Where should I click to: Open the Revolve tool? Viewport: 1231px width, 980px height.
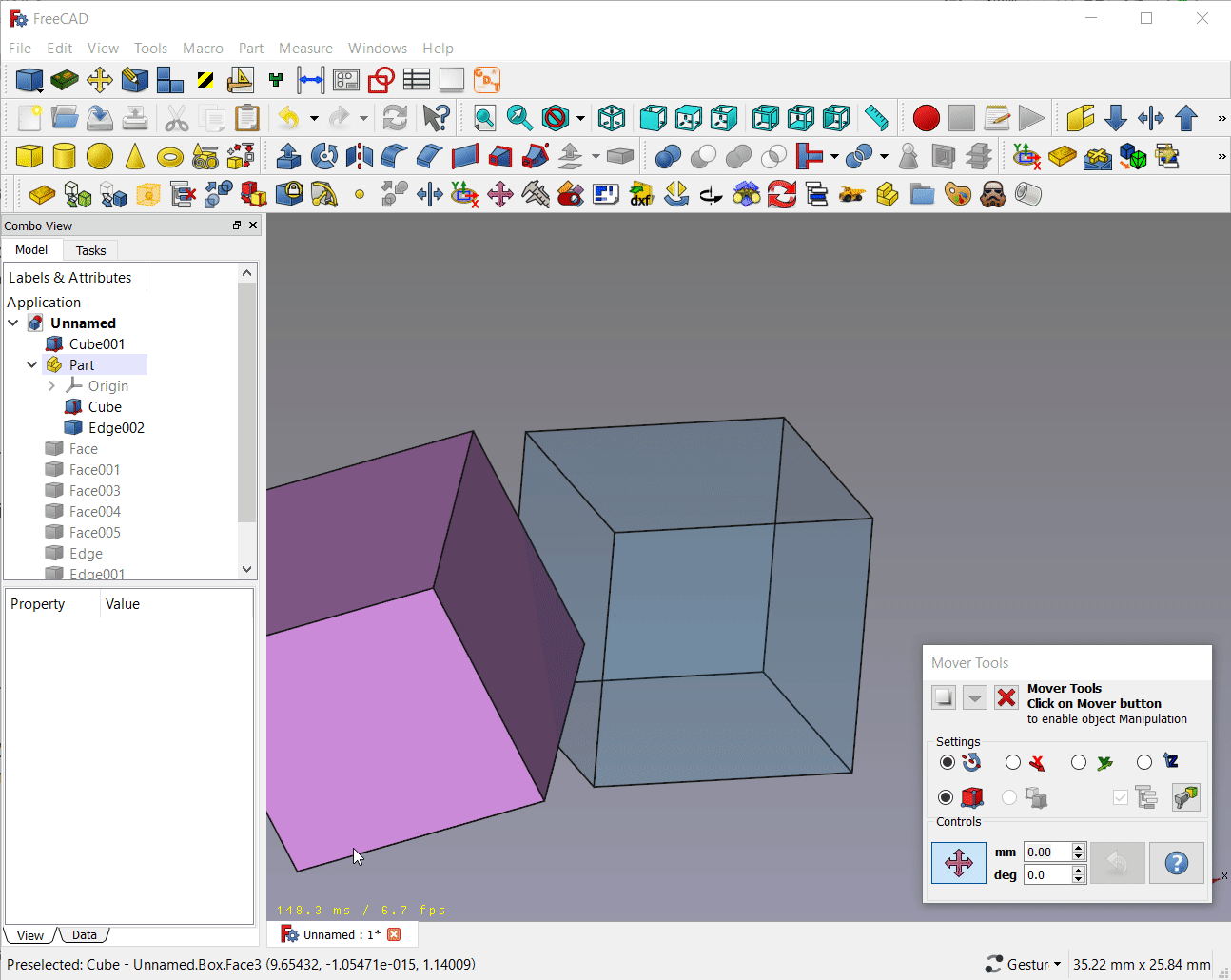pos(323,156)
